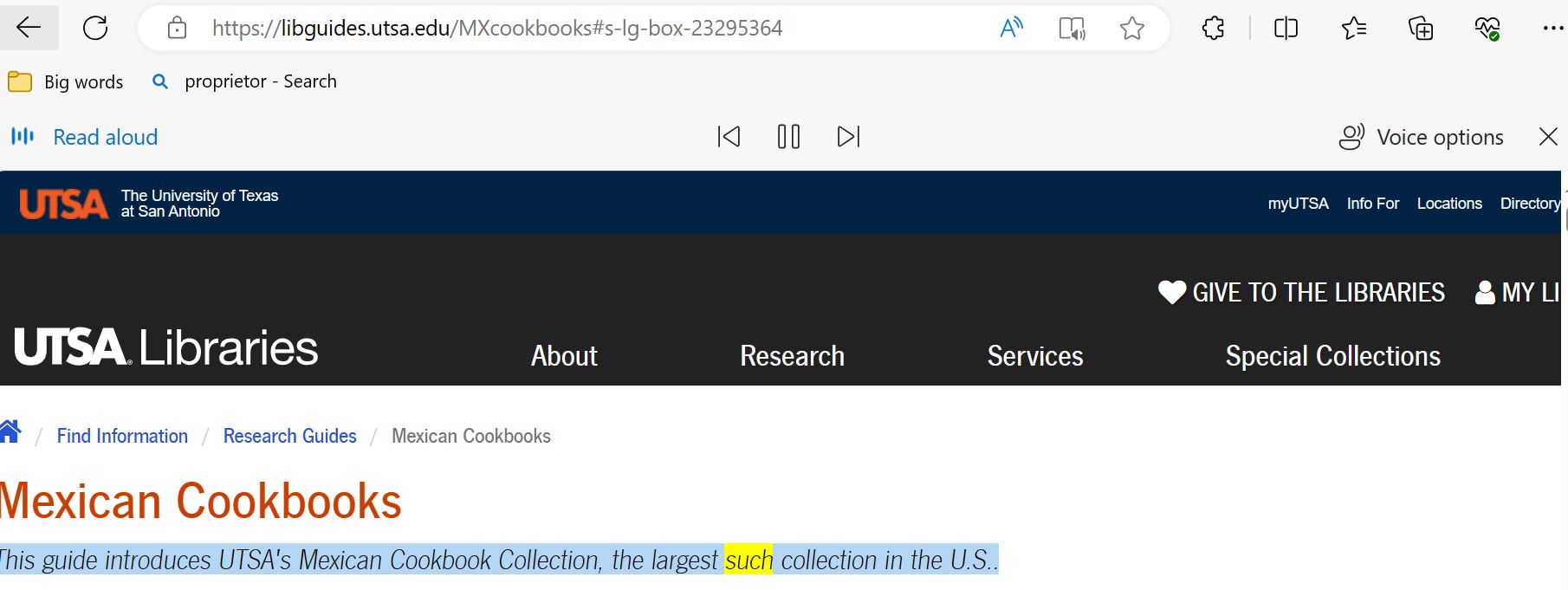Open Immersive Reader icon
1568x590 pixels.
pos(1072,28)
